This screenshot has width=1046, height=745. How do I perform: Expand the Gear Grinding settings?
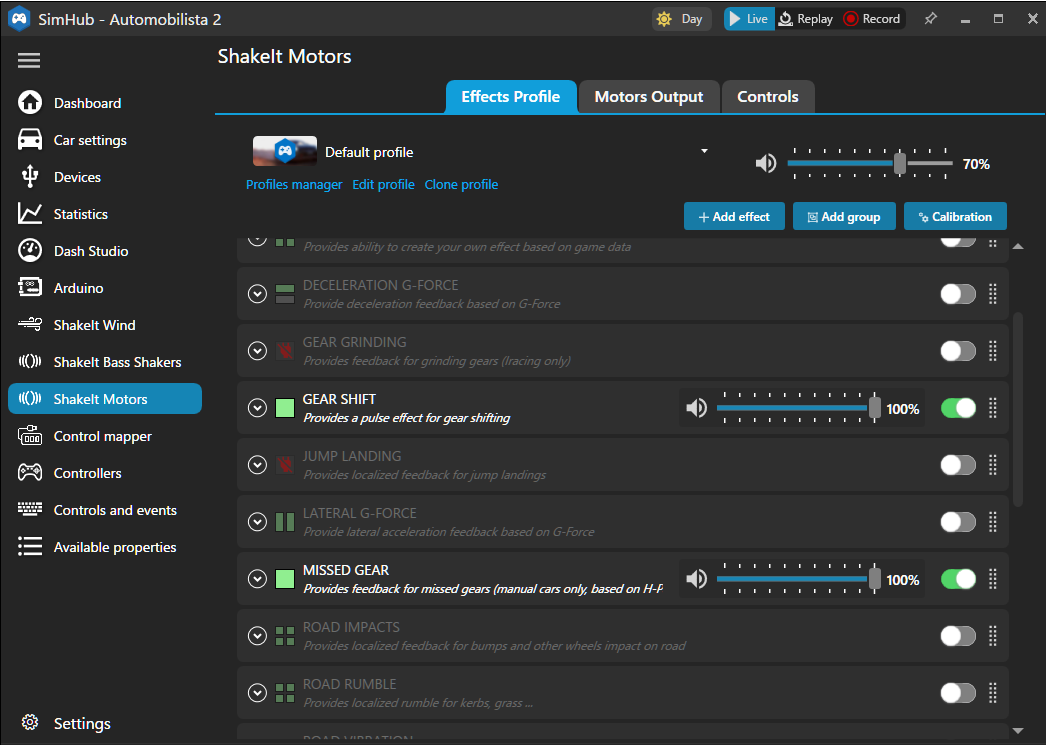(257, 351)
